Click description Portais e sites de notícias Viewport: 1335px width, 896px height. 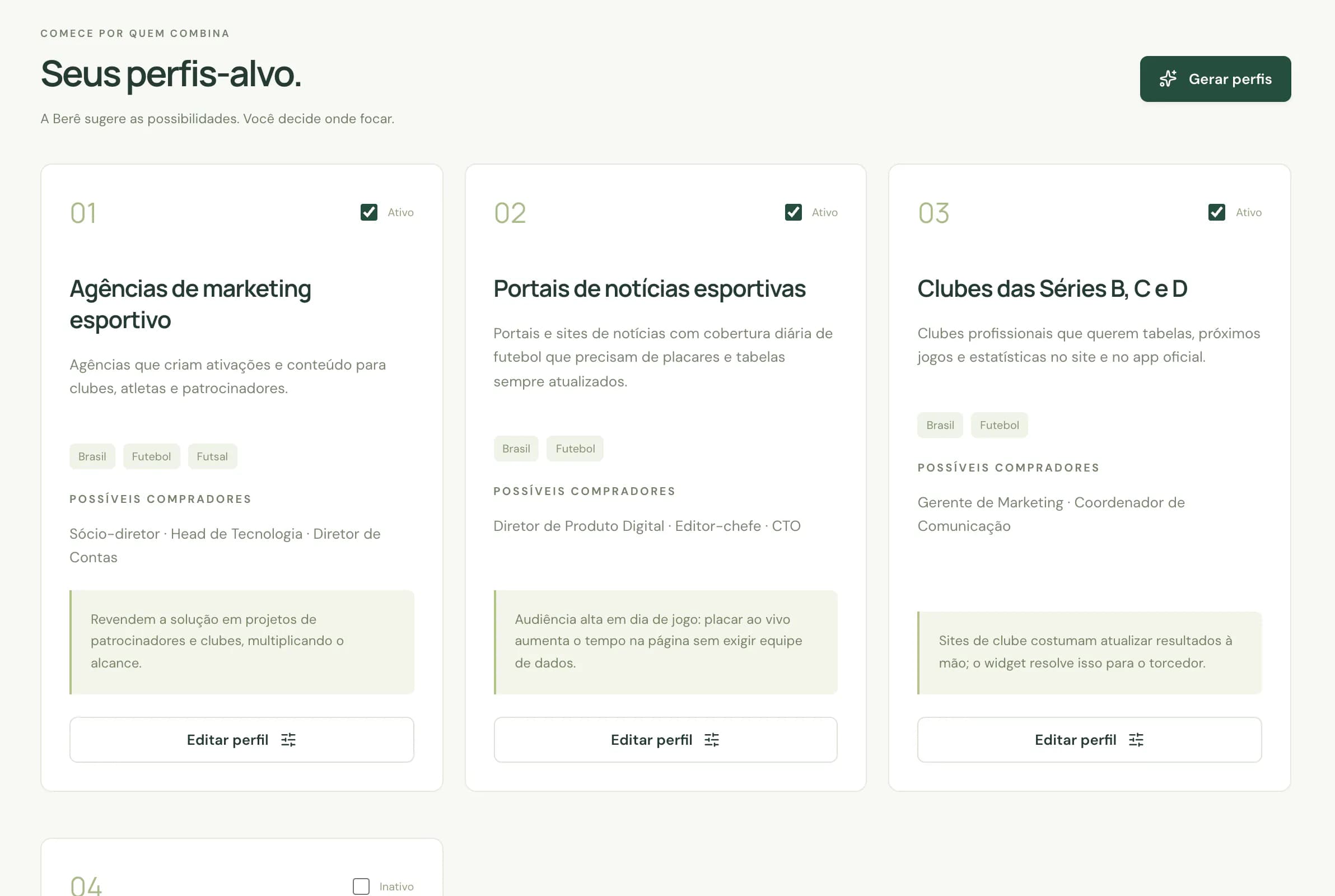point(663,357)
